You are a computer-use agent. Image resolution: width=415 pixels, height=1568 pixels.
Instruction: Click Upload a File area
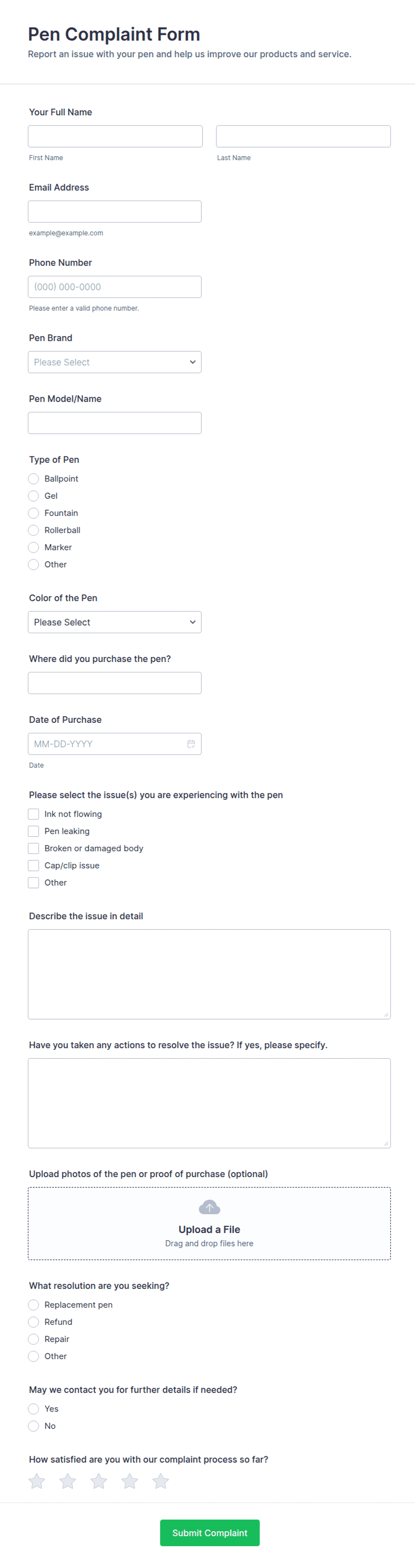[x=209, y=1224]
